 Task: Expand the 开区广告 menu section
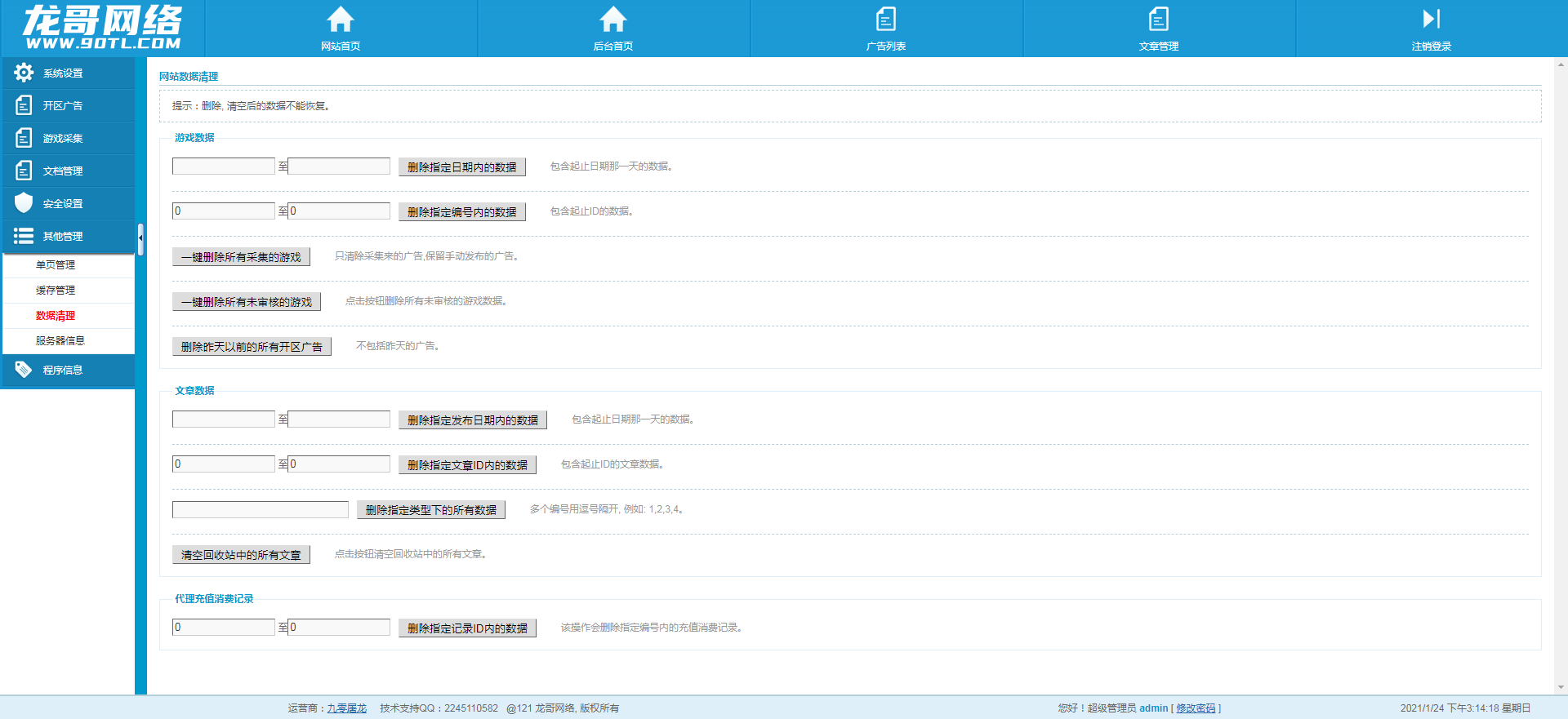pos(68,105)
